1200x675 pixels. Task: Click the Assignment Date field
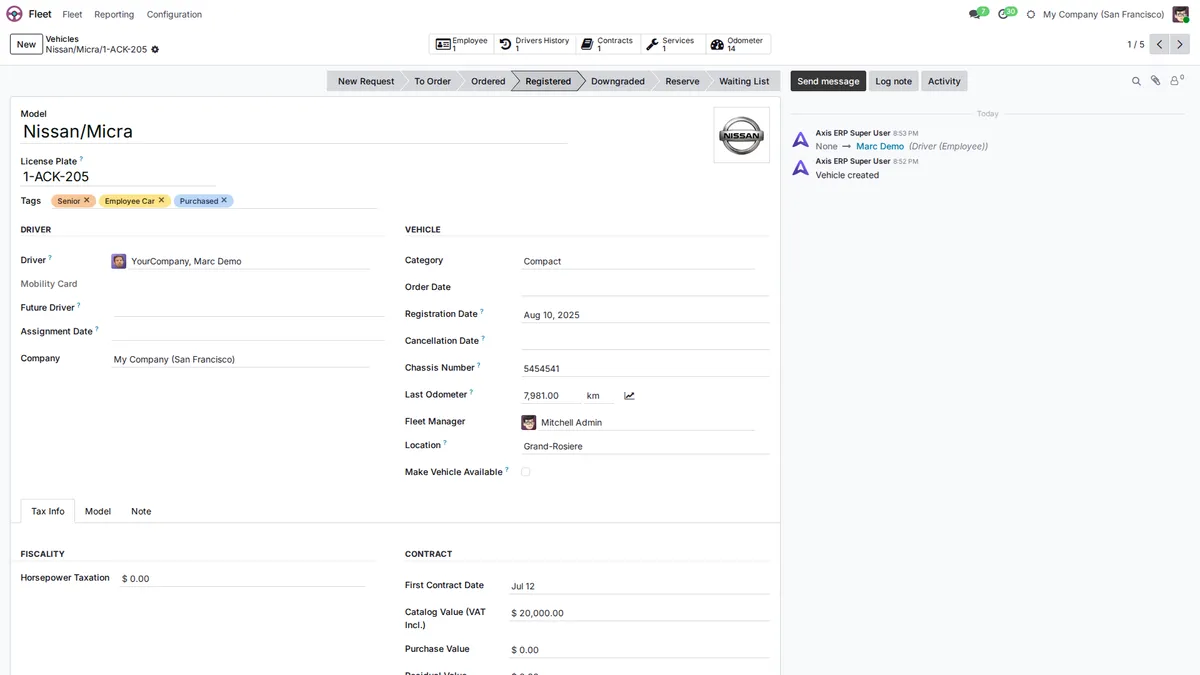tap(248, 331)
